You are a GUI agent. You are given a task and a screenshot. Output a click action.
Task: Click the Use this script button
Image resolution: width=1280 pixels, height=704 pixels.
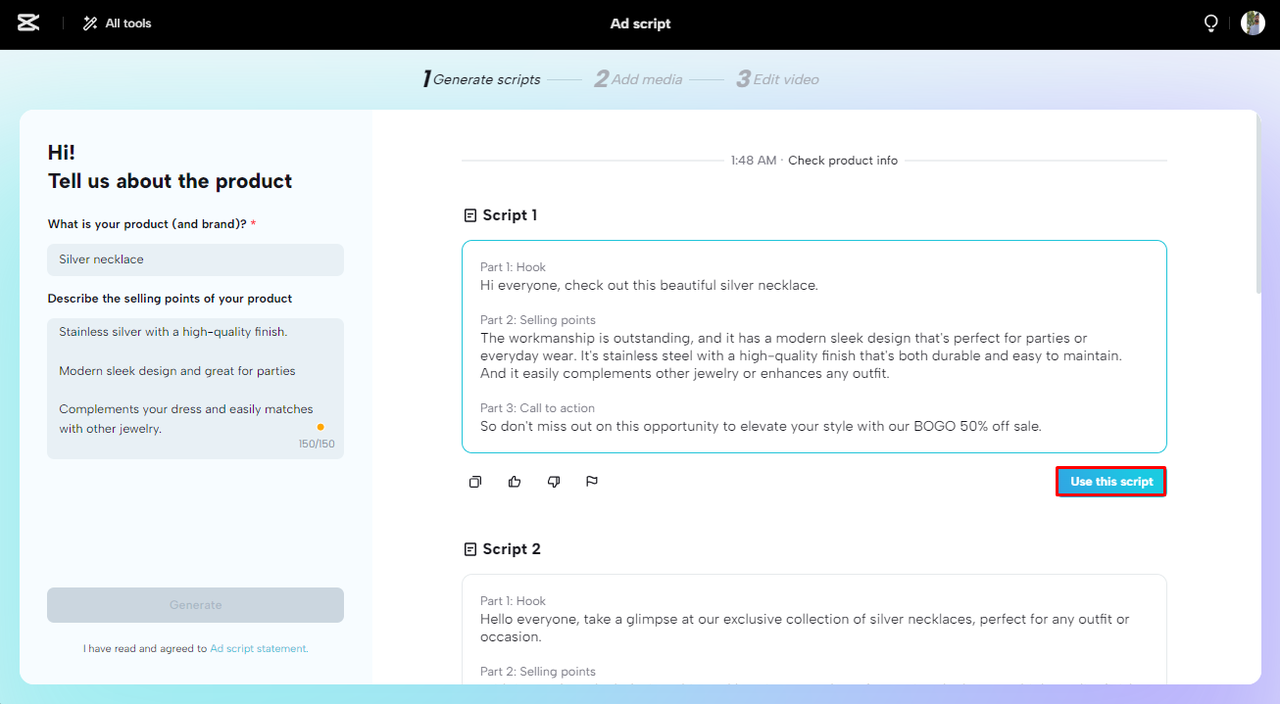click(x=1111, y=482)
